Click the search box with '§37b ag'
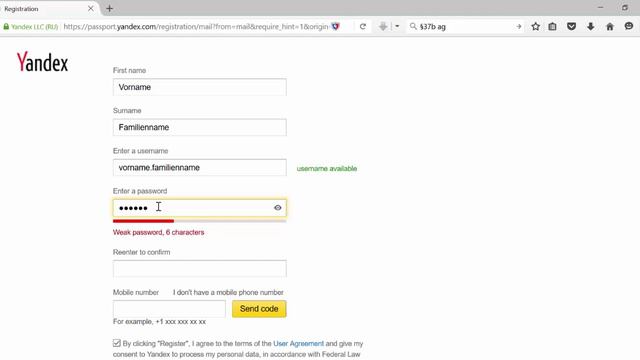This screenshot has height=360, width=640. pos(465,27)
